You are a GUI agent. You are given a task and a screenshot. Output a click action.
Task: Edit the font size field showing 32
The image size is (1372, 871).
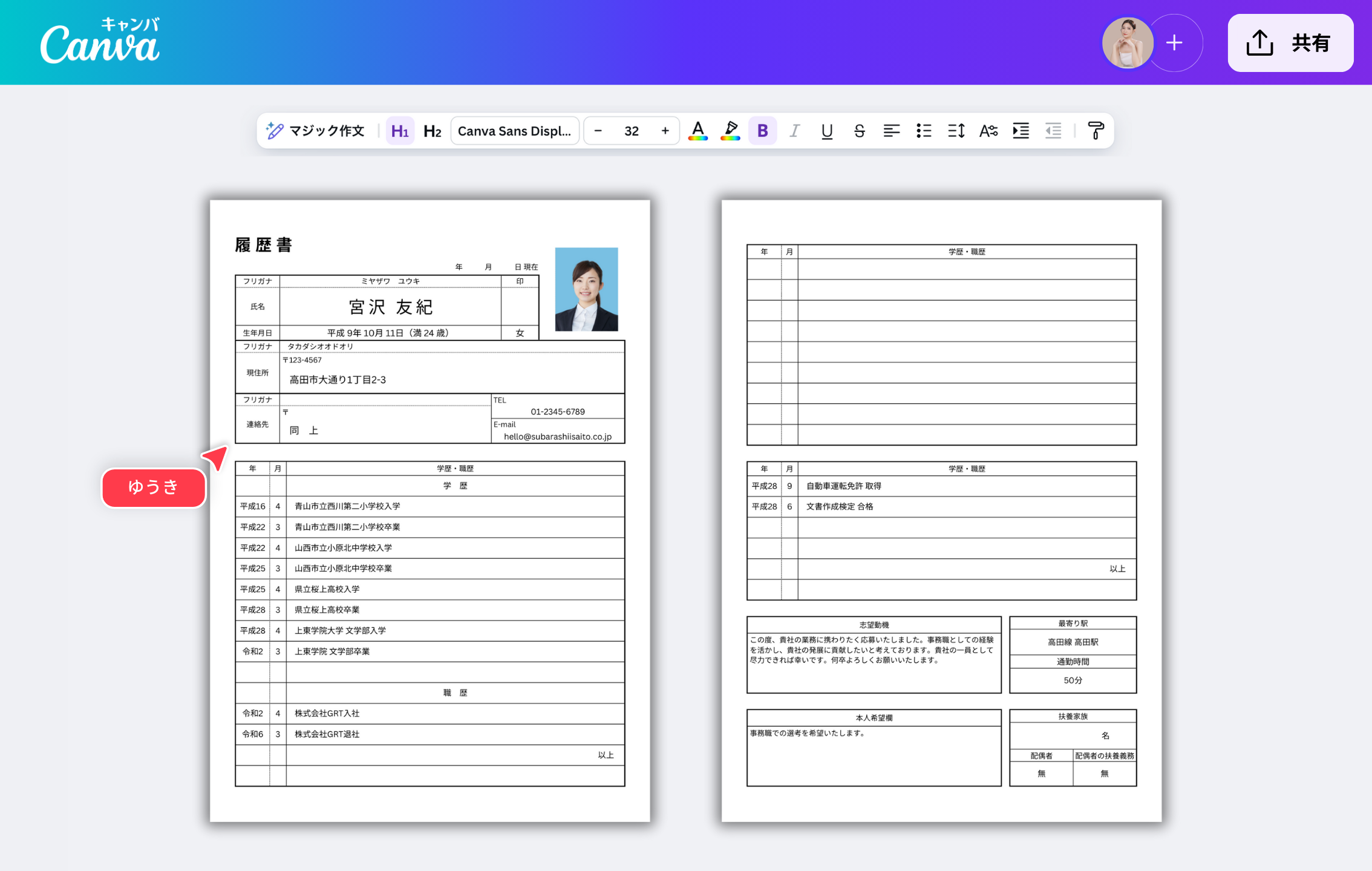pos(632,131)
